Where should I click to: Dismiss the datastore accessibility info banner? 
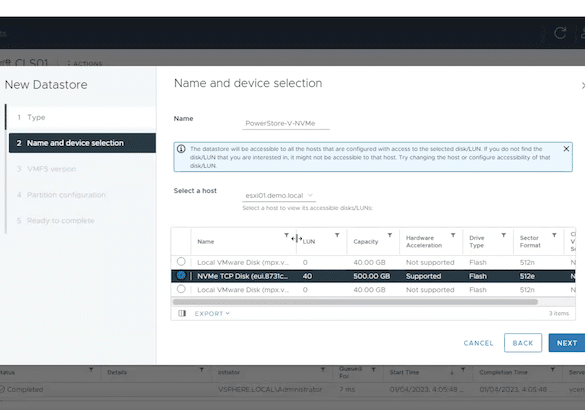[566, 149]
